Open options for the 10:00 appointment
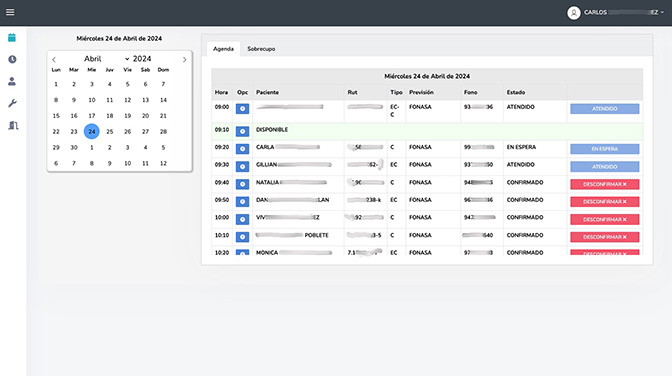 coord(242,219)
